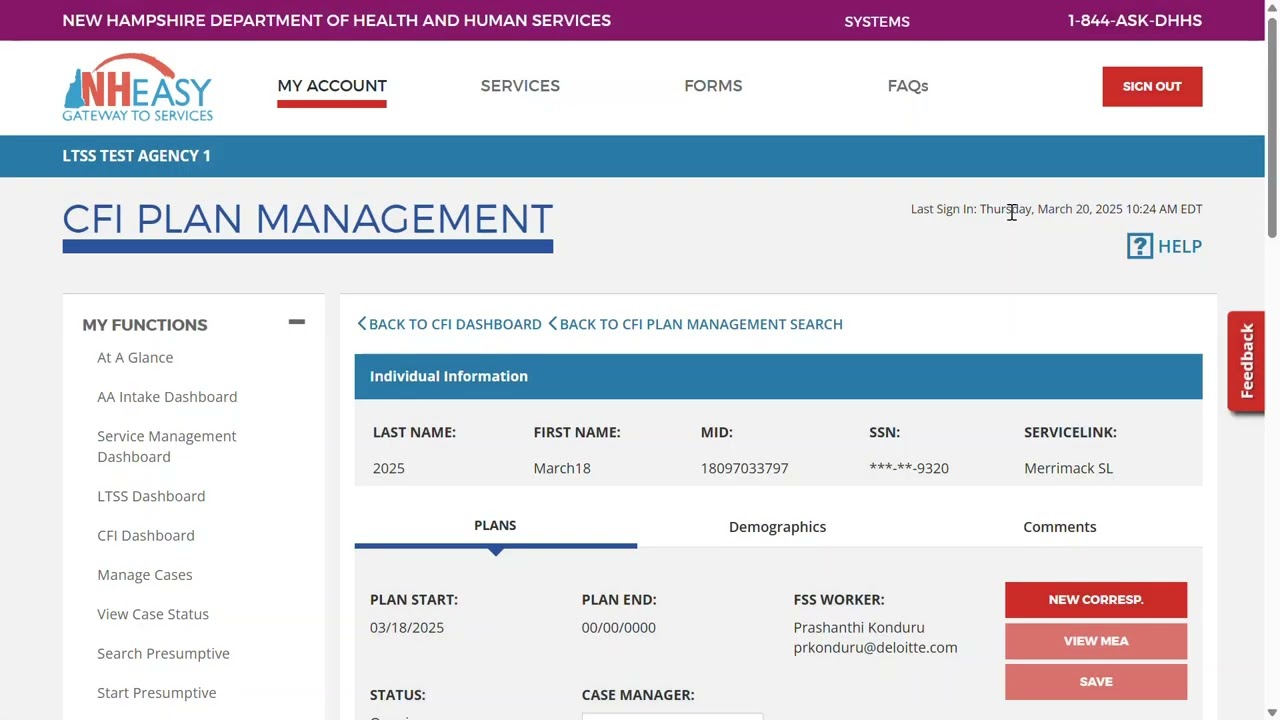Open Manage Cases
This screenshot has width=1280, height=720.
145,575
